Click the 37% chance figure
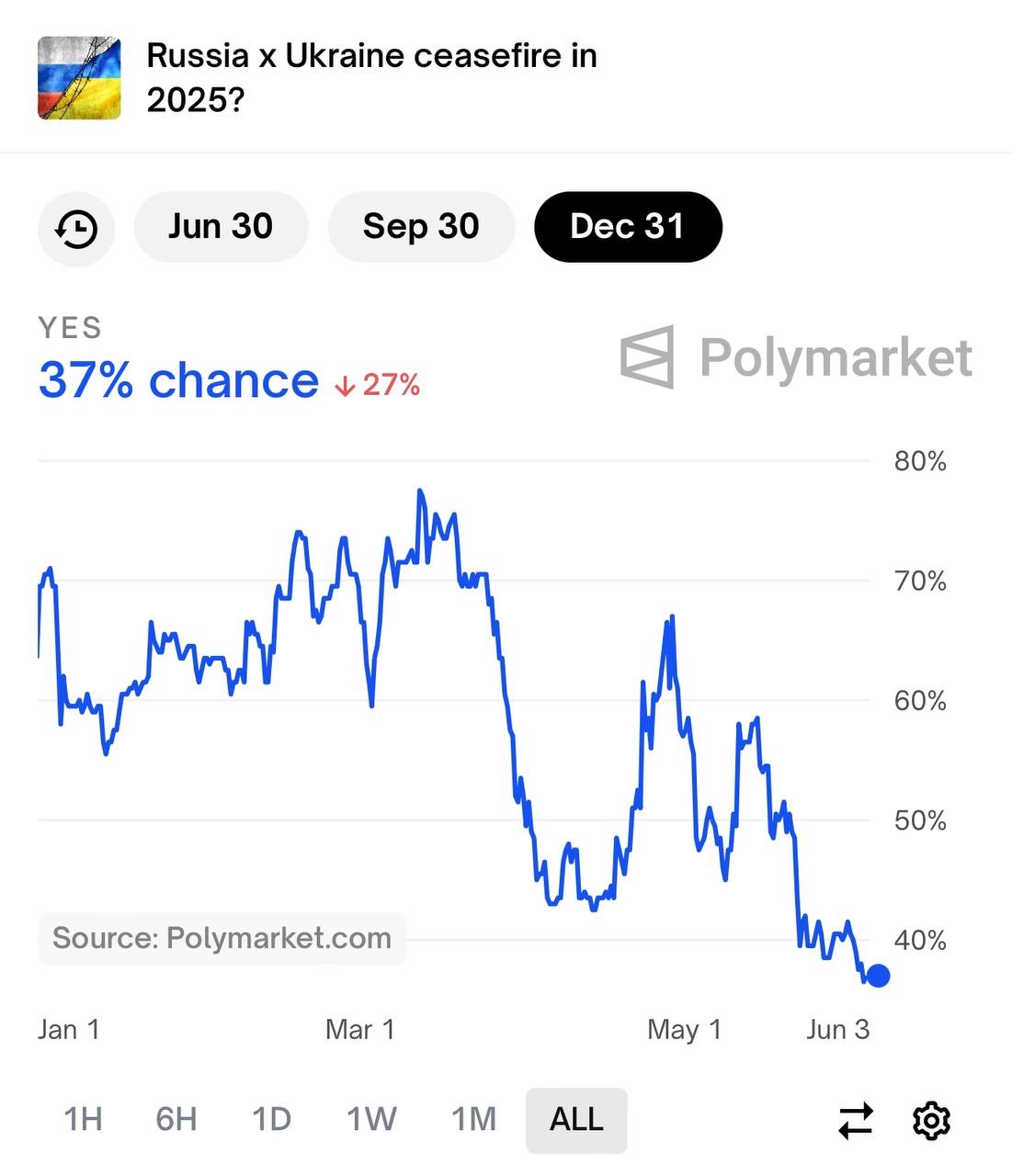 click(x=178, y=380)
